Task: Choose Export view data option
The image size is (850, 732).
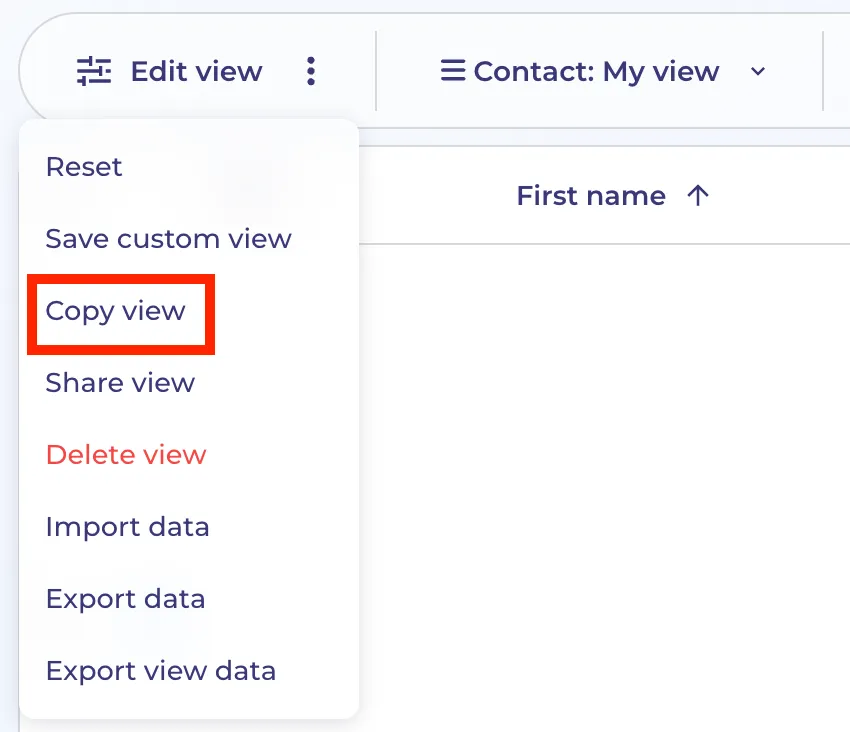Action: coord(161,671)
